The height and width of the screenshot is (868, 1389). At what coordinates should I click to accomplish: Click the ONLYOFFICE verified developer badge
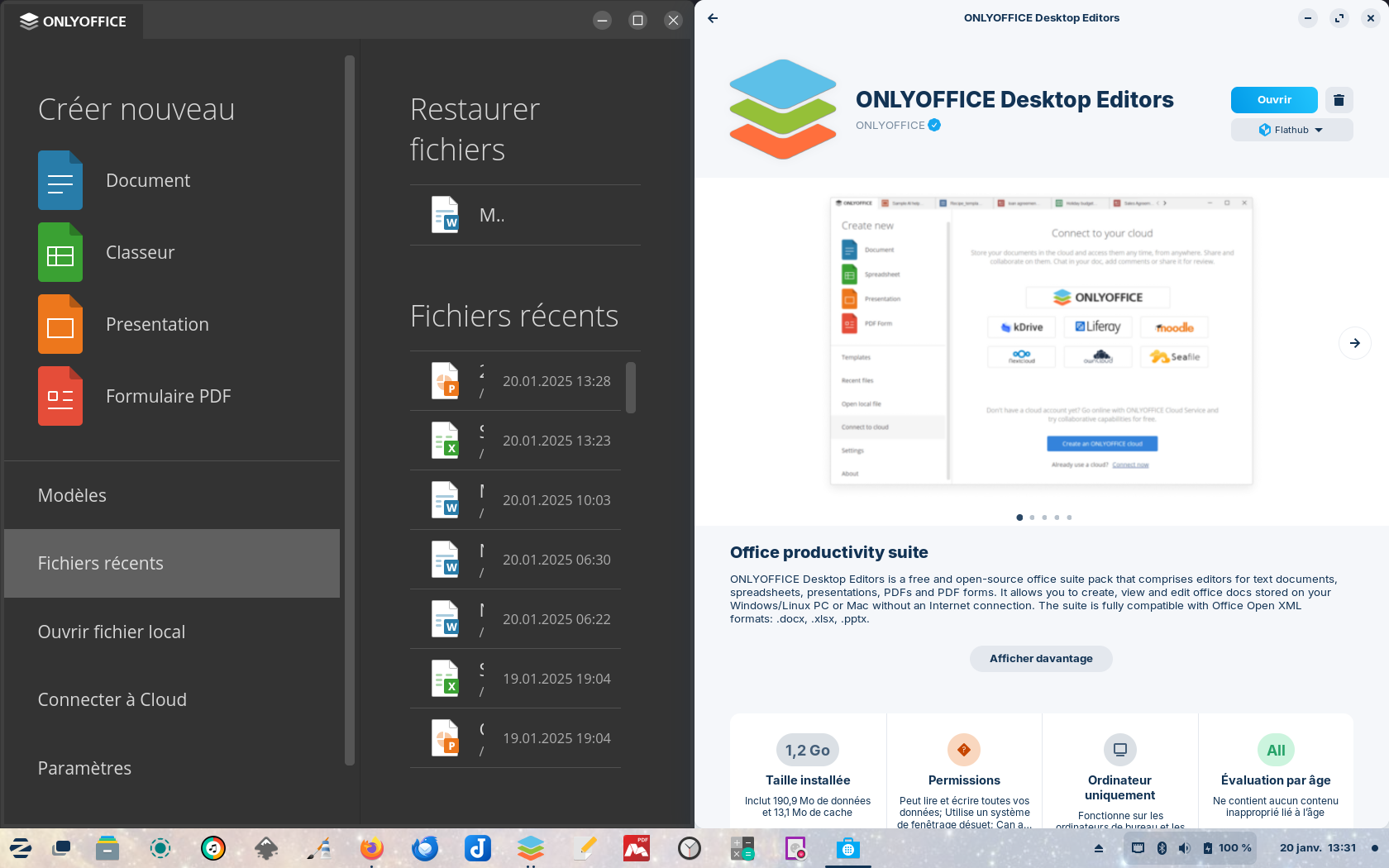click(934, 125)
